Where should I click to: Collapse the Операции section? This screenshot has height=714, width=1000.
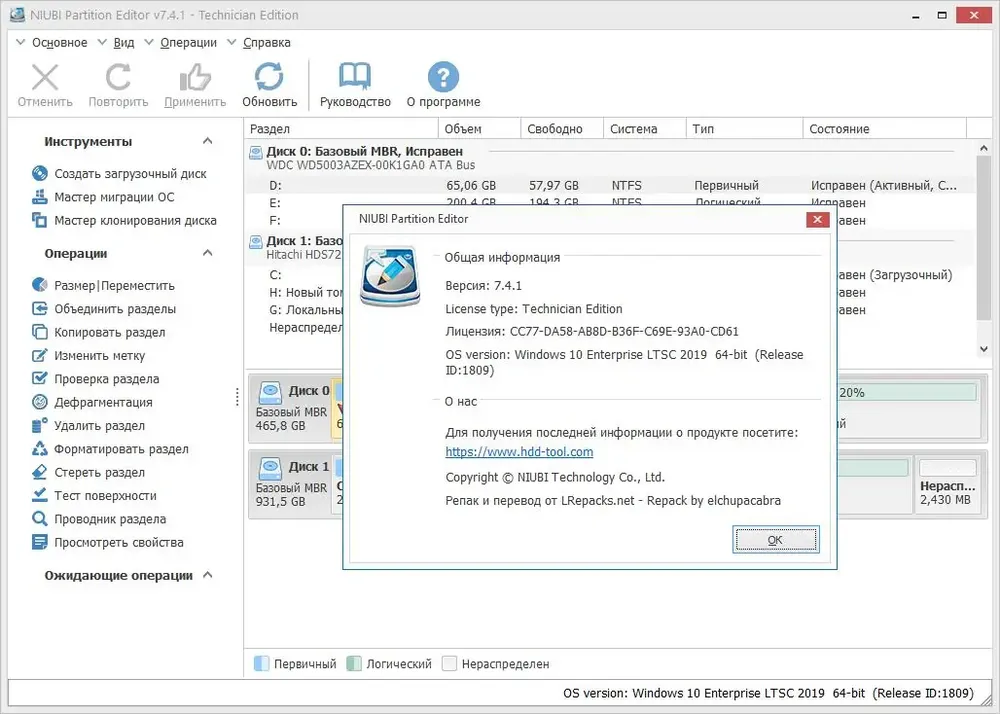(x=207, y=253)
